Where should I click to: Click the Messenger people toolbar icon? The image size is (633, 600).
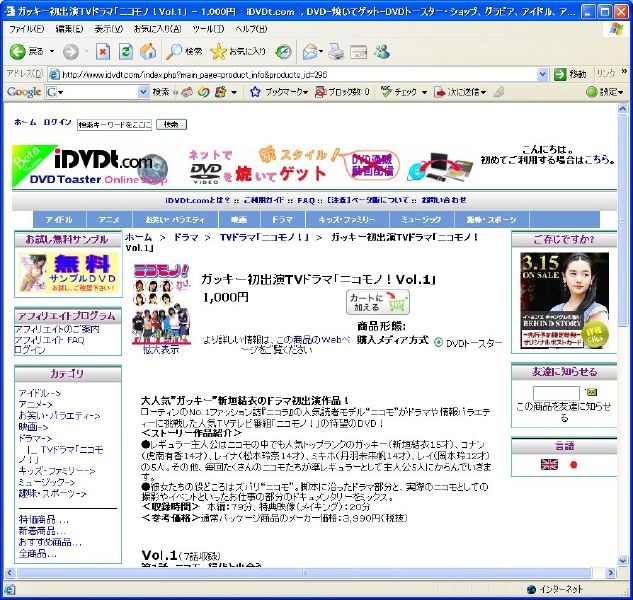381,51
